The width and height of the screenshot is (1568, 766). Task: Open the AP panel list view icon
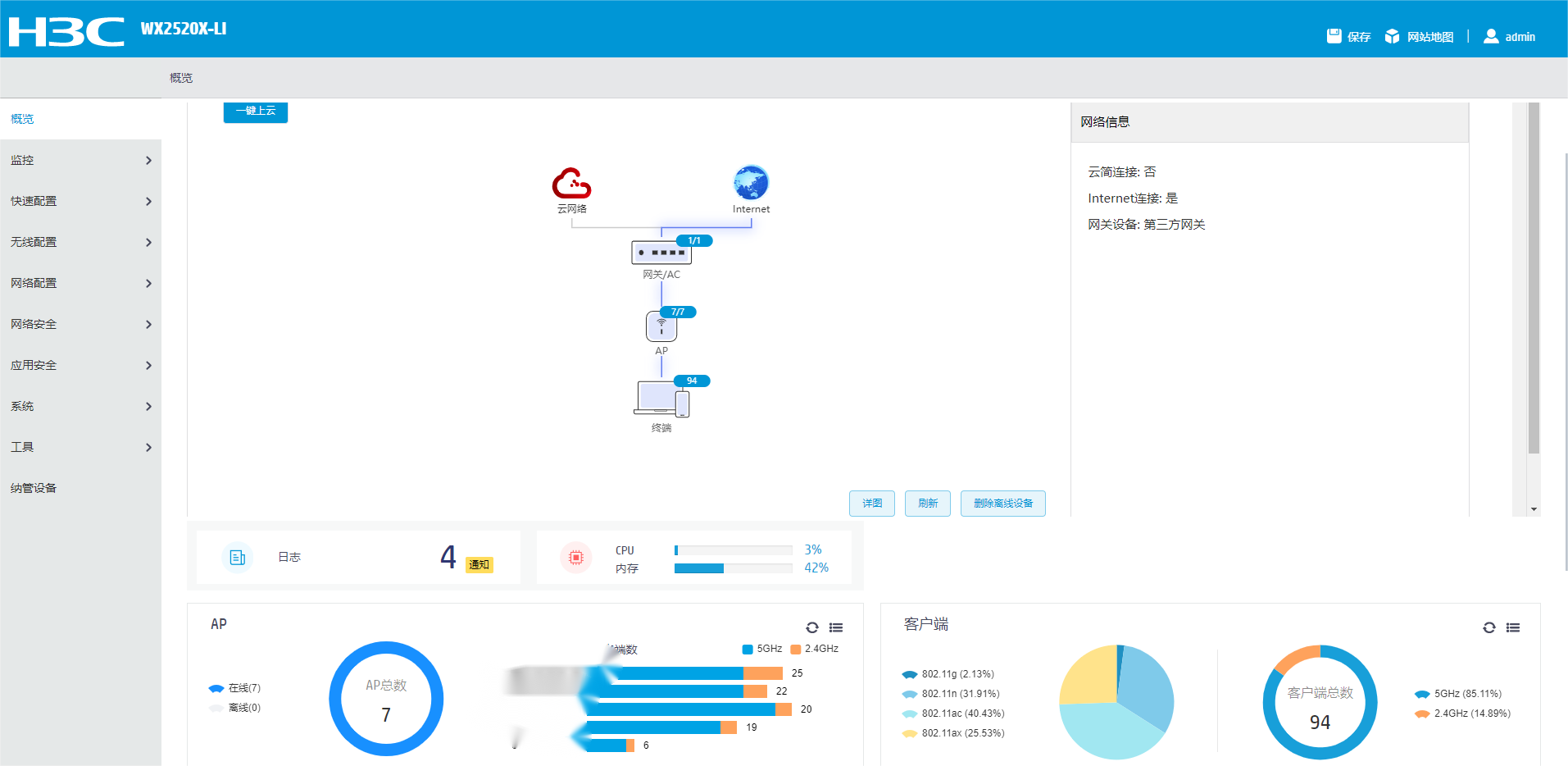coord(836,627)
